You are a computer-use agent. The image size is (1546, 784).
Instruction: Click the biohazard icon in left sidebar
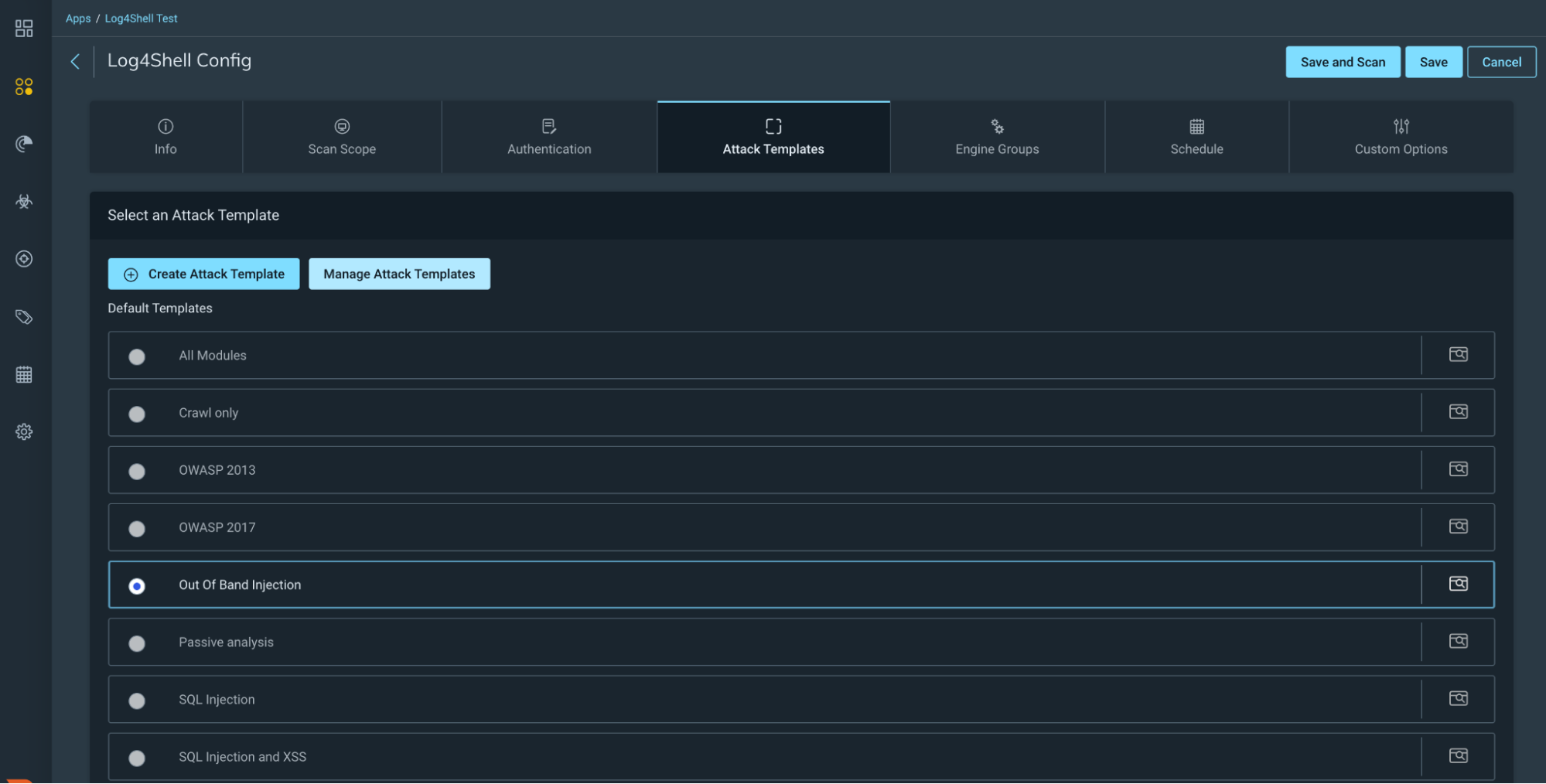click(24, 202)
